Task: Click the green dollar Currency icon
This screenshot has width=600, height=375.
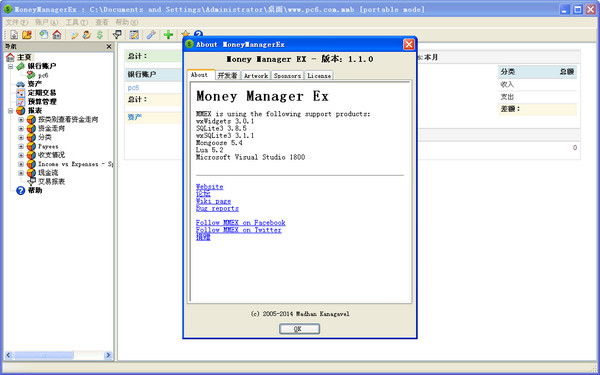Action: 99,35
